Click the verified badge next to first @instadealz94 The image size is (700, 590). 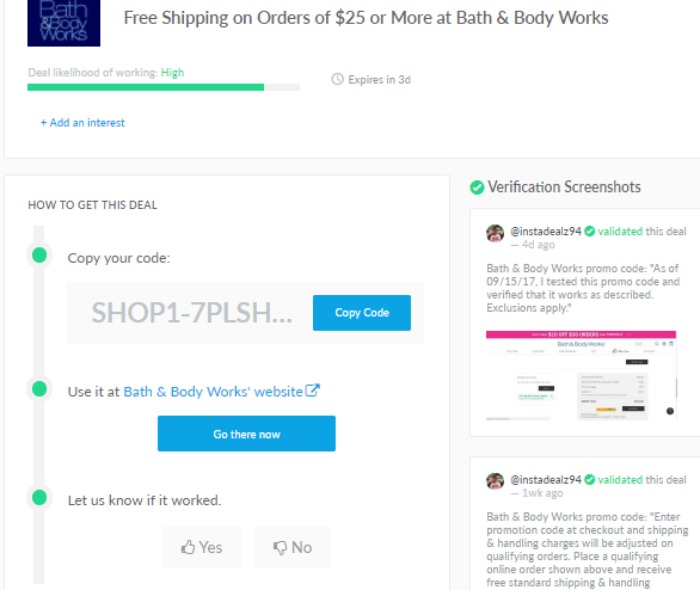click(589, 231)
